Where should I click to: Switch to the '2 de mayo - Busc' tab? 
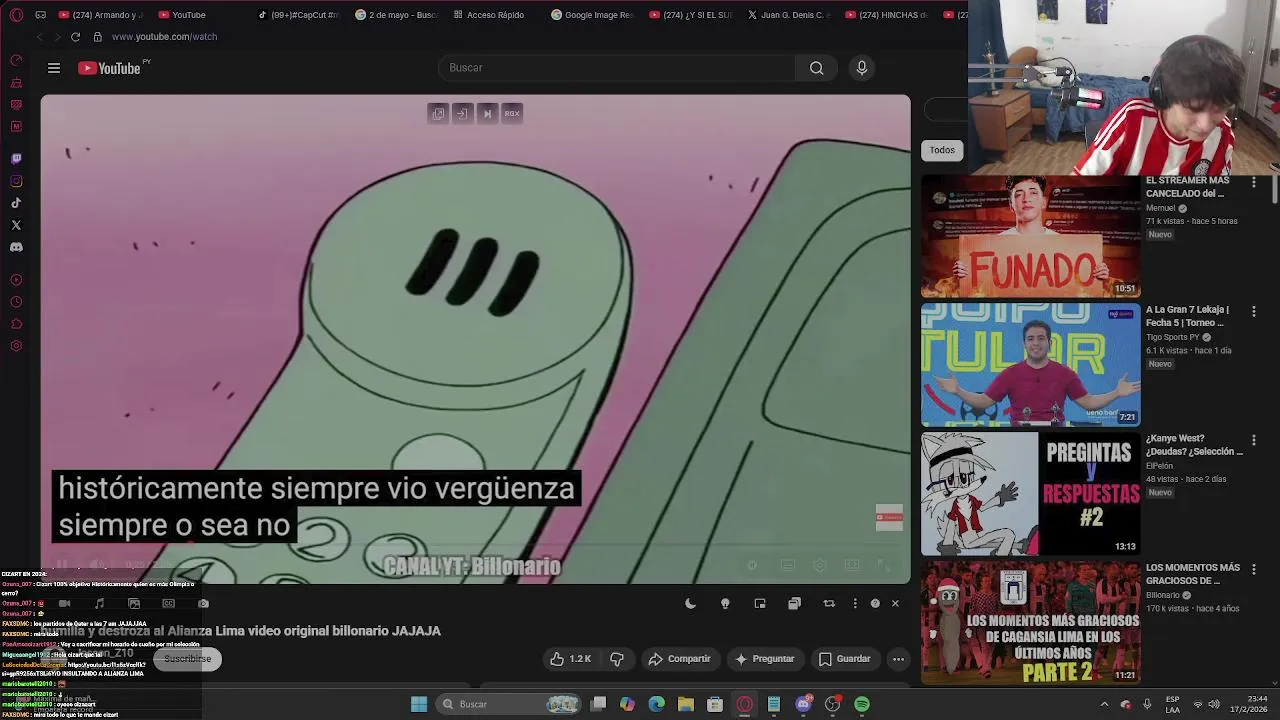(396, 15)
